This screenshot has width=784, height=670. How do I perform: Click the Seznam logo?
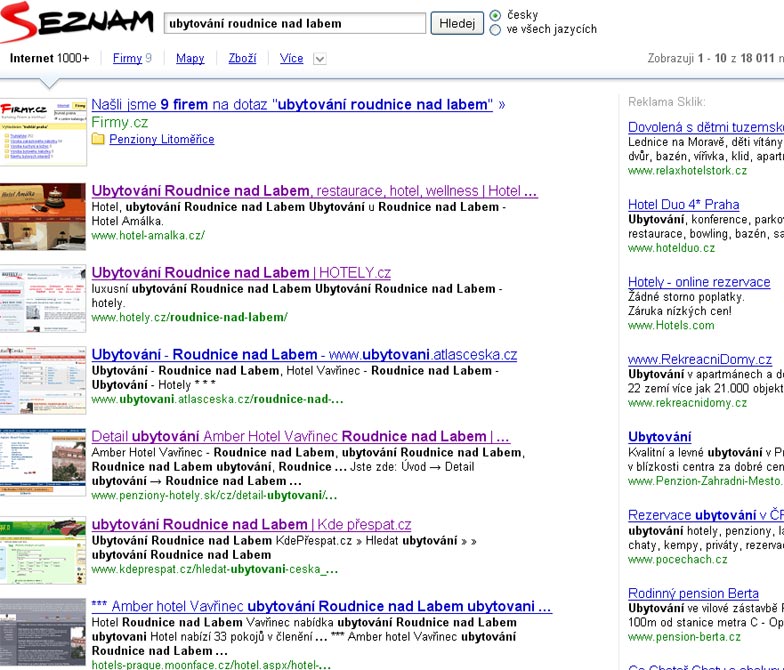[x=76, y=22]
